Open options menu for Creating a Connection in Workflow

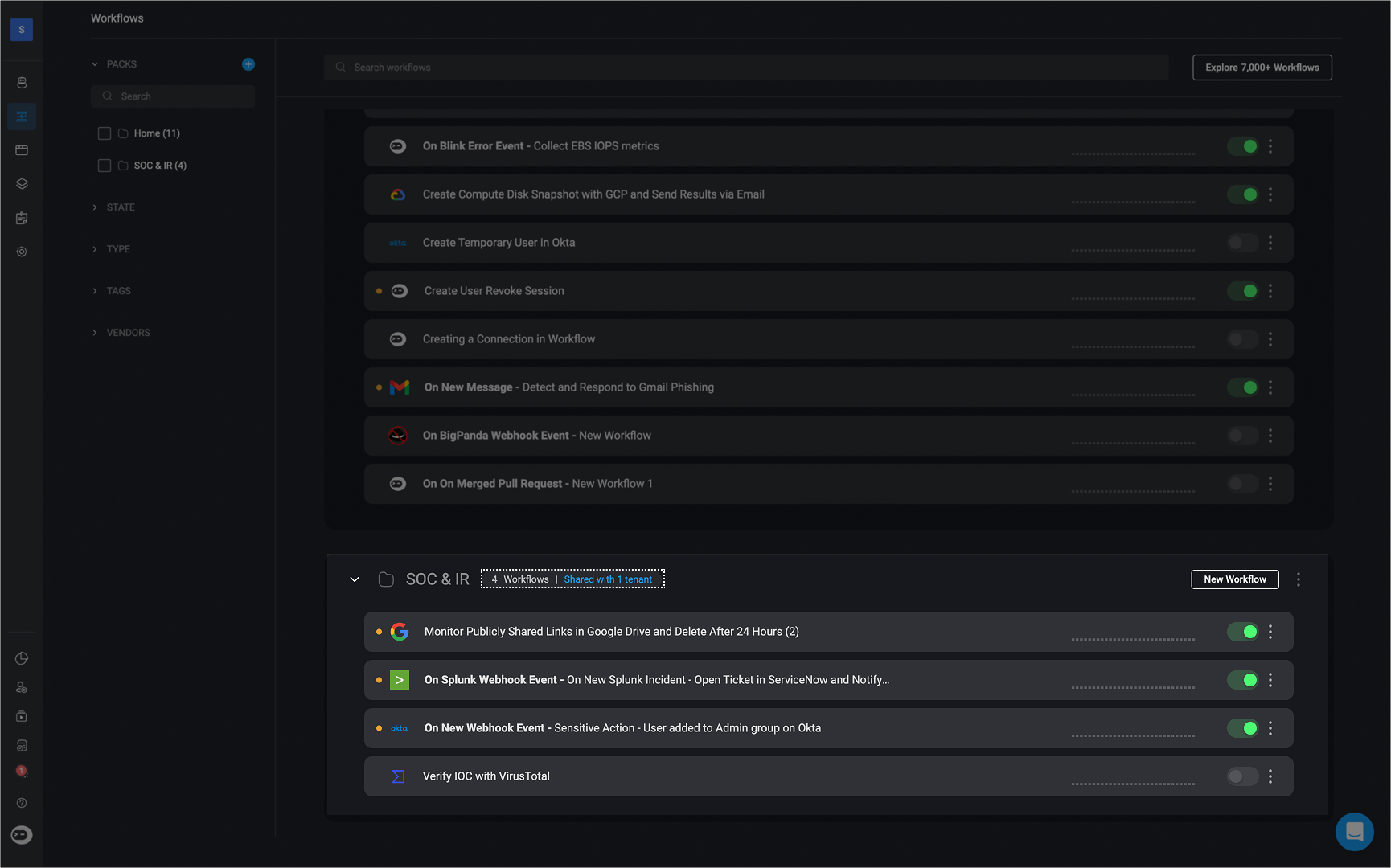pyautogui.click(x=1270, y=339)
